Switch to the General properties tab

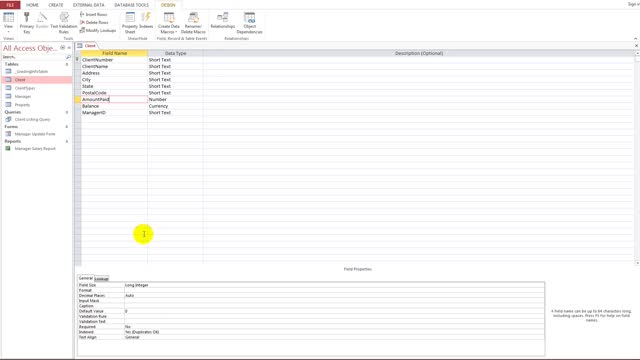click(x=85, y=278)
